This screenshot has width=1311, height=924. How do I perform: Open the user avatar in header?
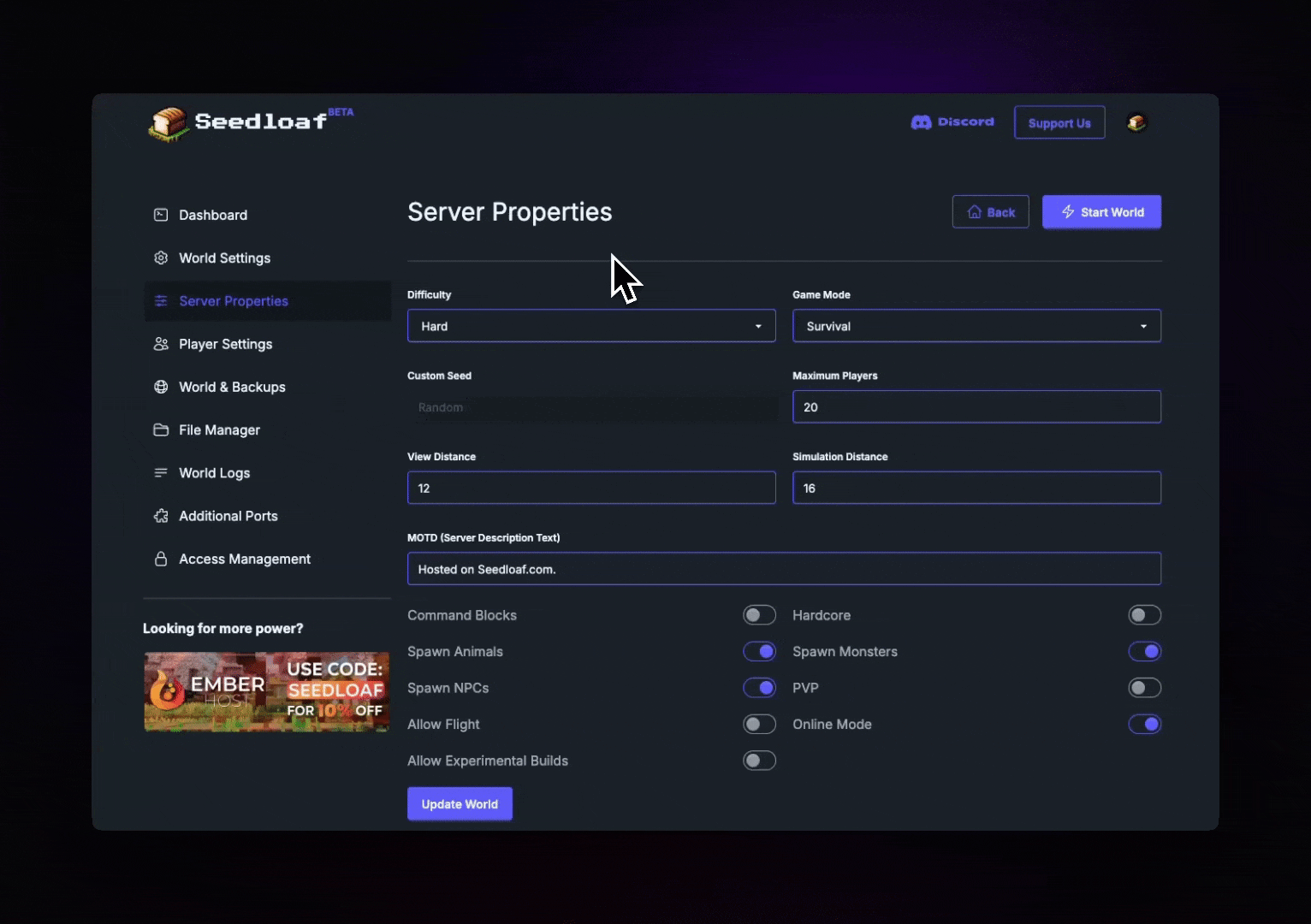pyautogui.click(x=1136, y=122)
